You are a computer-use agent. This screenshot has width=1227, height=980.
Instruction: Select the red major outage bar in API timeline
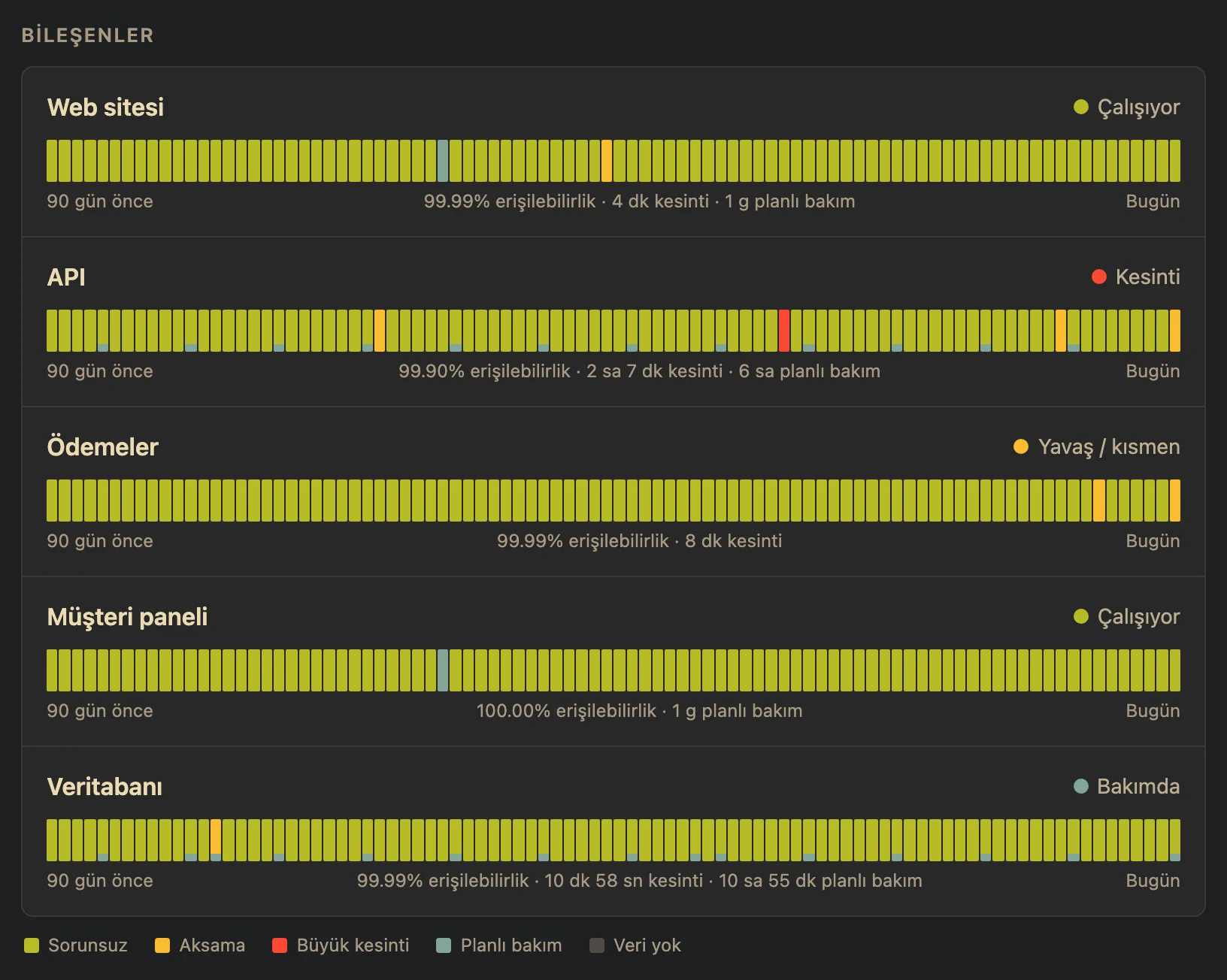784,331
